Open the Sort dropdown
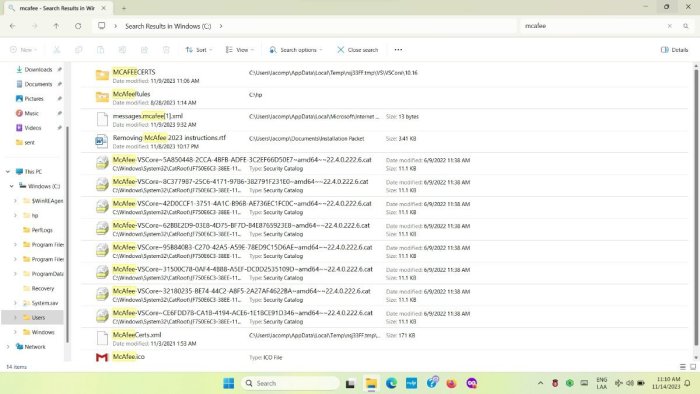This screenshot has width=700, height=394. 199,50
